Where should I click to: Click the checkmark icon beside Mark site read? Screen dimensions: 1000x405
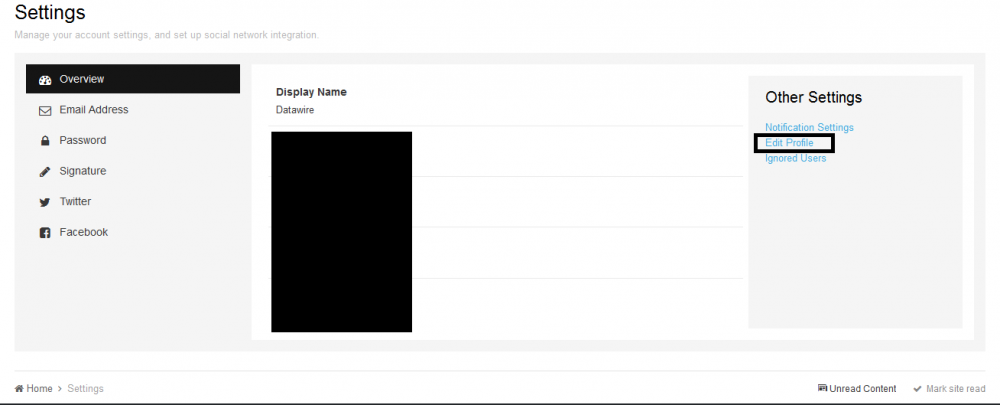coord(917,388)
